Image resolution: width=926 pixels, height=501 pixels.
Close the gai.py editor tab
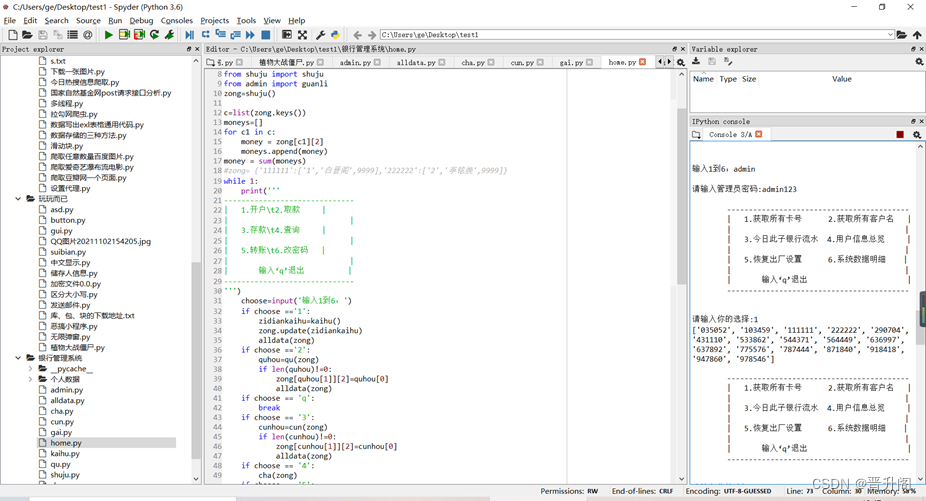[589, 62]
